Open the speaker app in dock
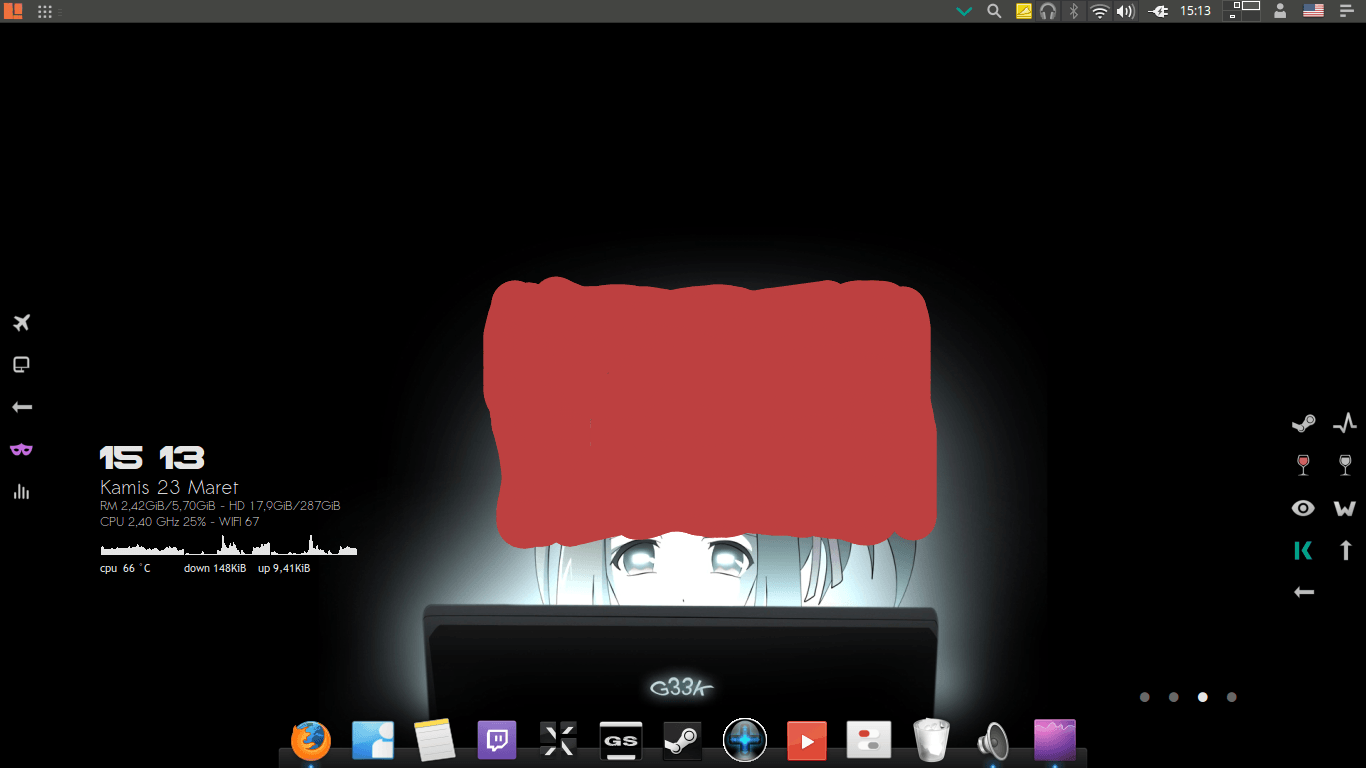1366x768 pixels. pos(993,743)
